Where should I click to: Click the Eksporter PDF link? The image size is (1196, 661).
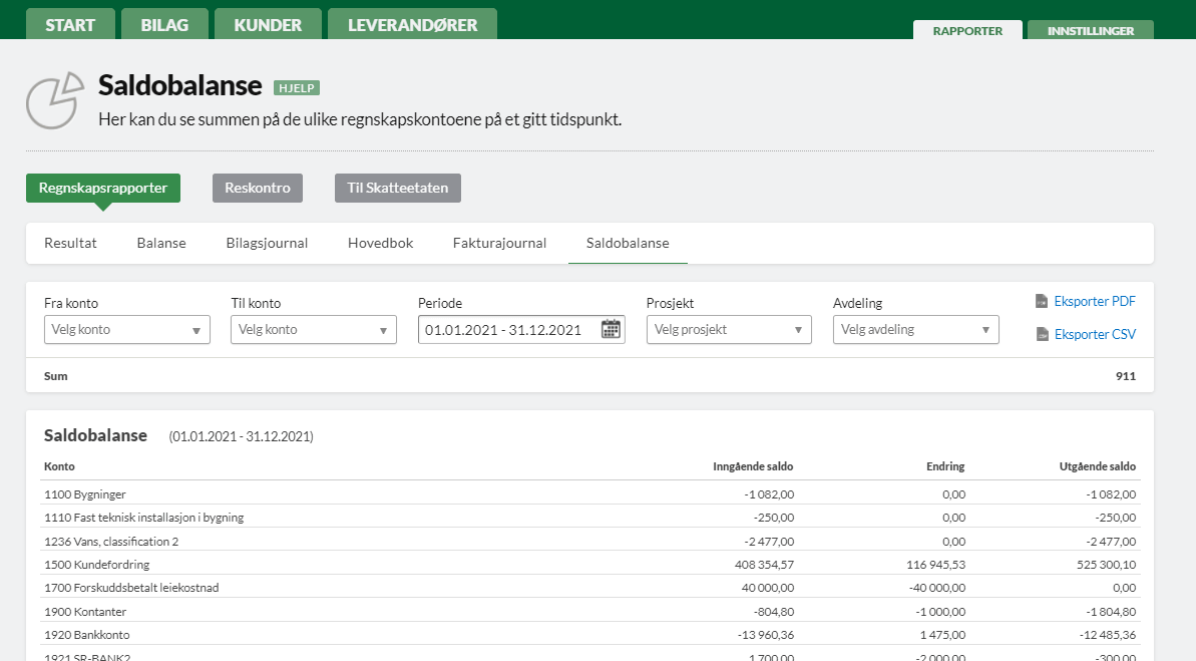point(1095,301)
